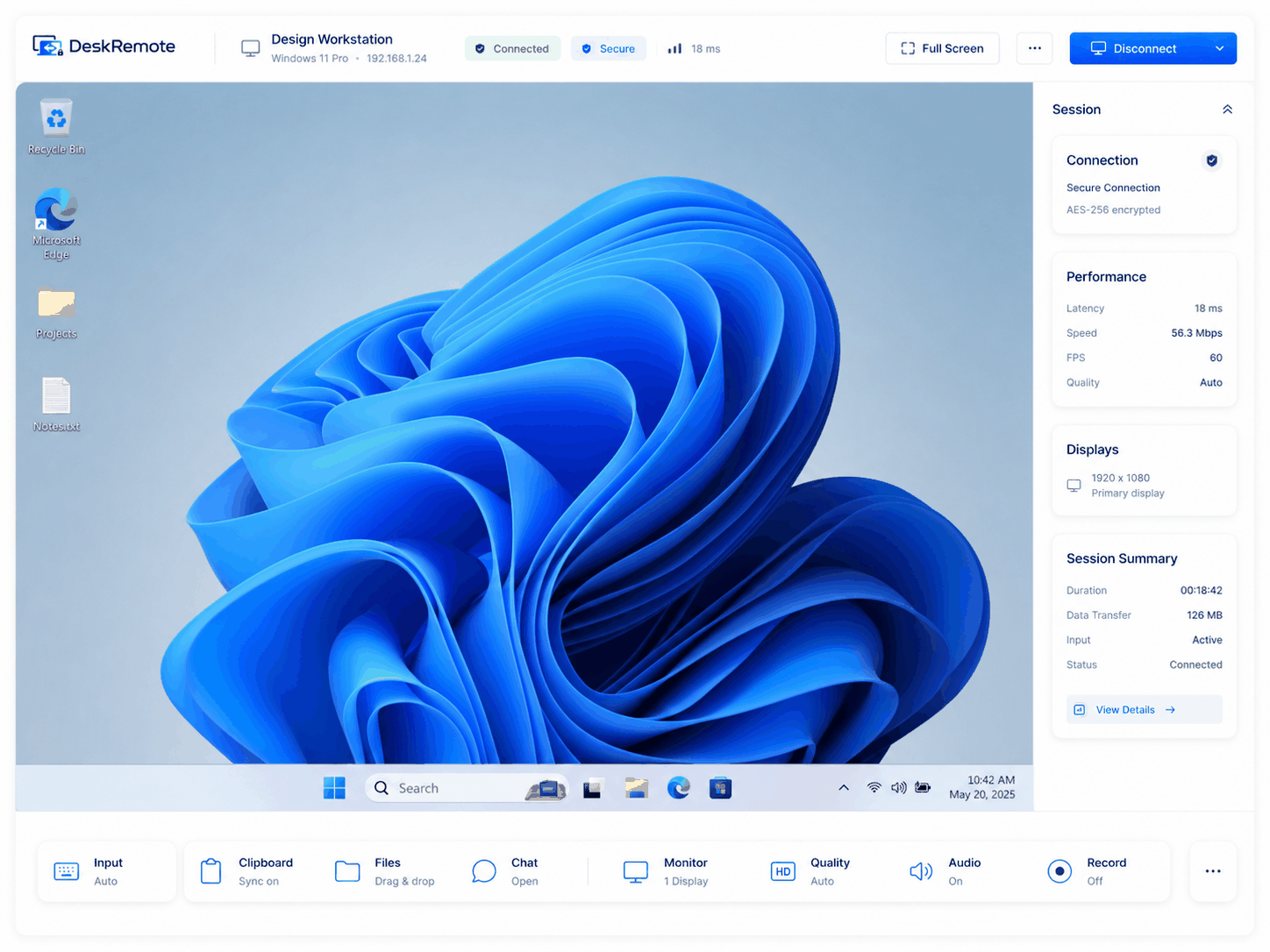Open the Chat panel
The image size is (1270, 952).
506,871
